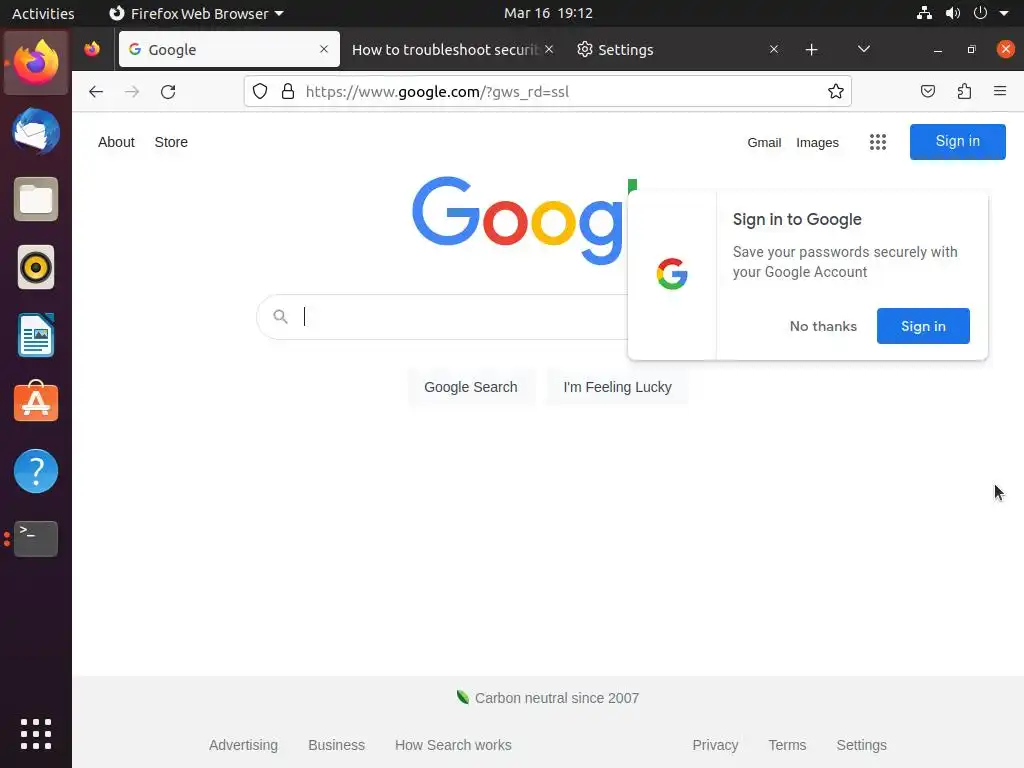Image resolution: width=1024 pixels, height=768 pixels.
Task: Open volume indicator in top bar
Action: (x=953, y=13)
